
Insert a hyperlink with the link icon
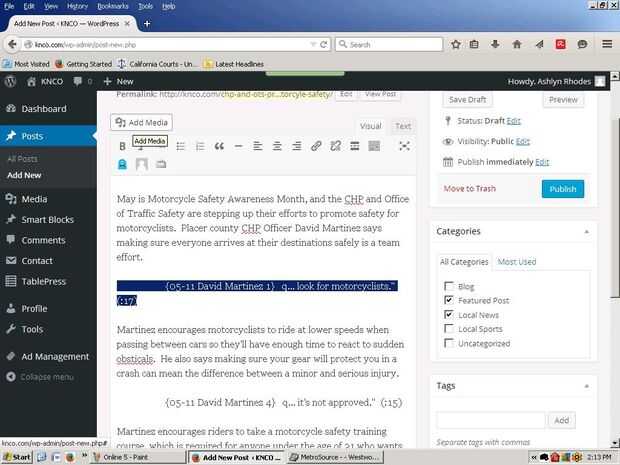(x=316, y=146)
